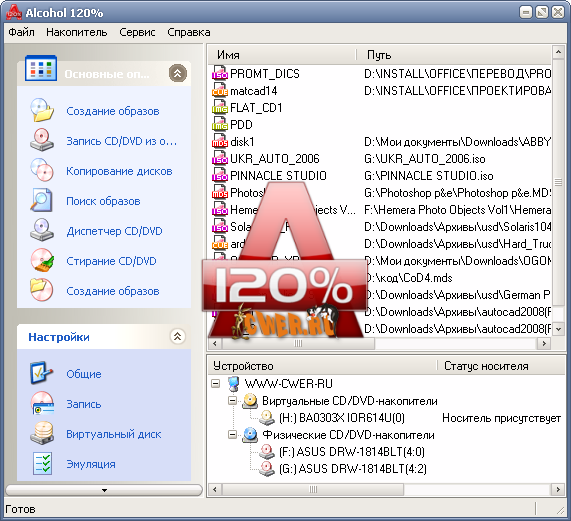
Task: Click the sidebar scroll-down arrow bar
Action: [x=104, y=490]
